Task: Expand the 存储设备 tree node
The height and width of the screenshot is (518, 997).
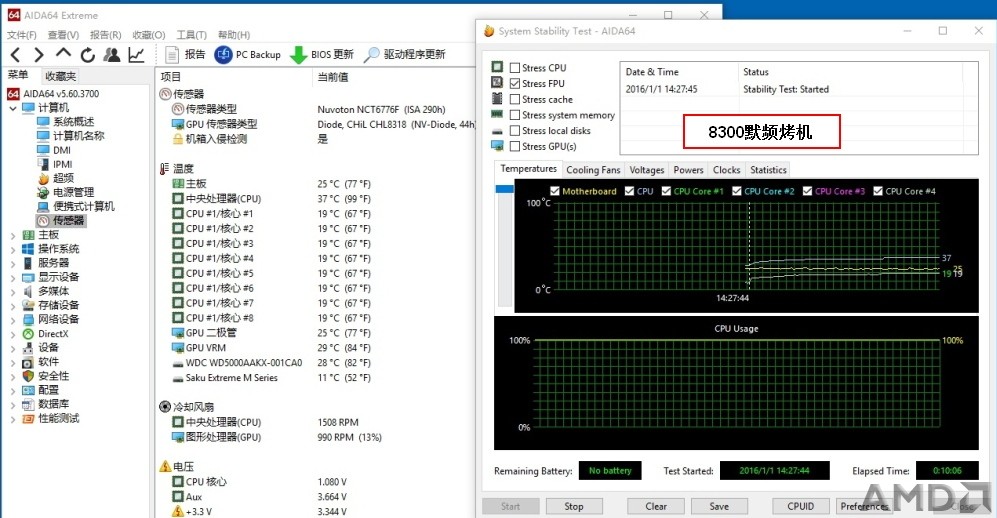Action: tap(13, 306)
